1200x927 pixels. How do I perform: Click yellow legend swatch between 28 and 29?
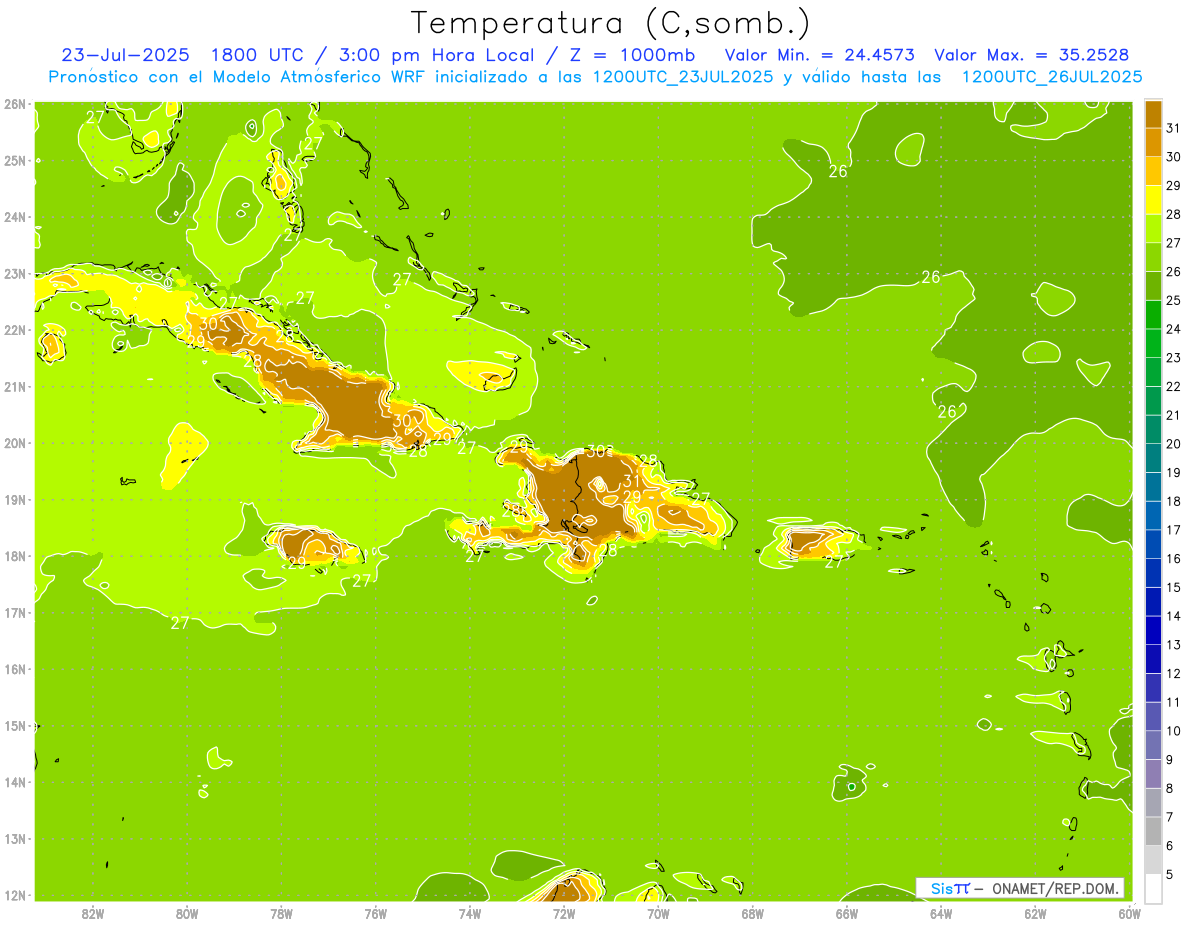[1153, 200]
